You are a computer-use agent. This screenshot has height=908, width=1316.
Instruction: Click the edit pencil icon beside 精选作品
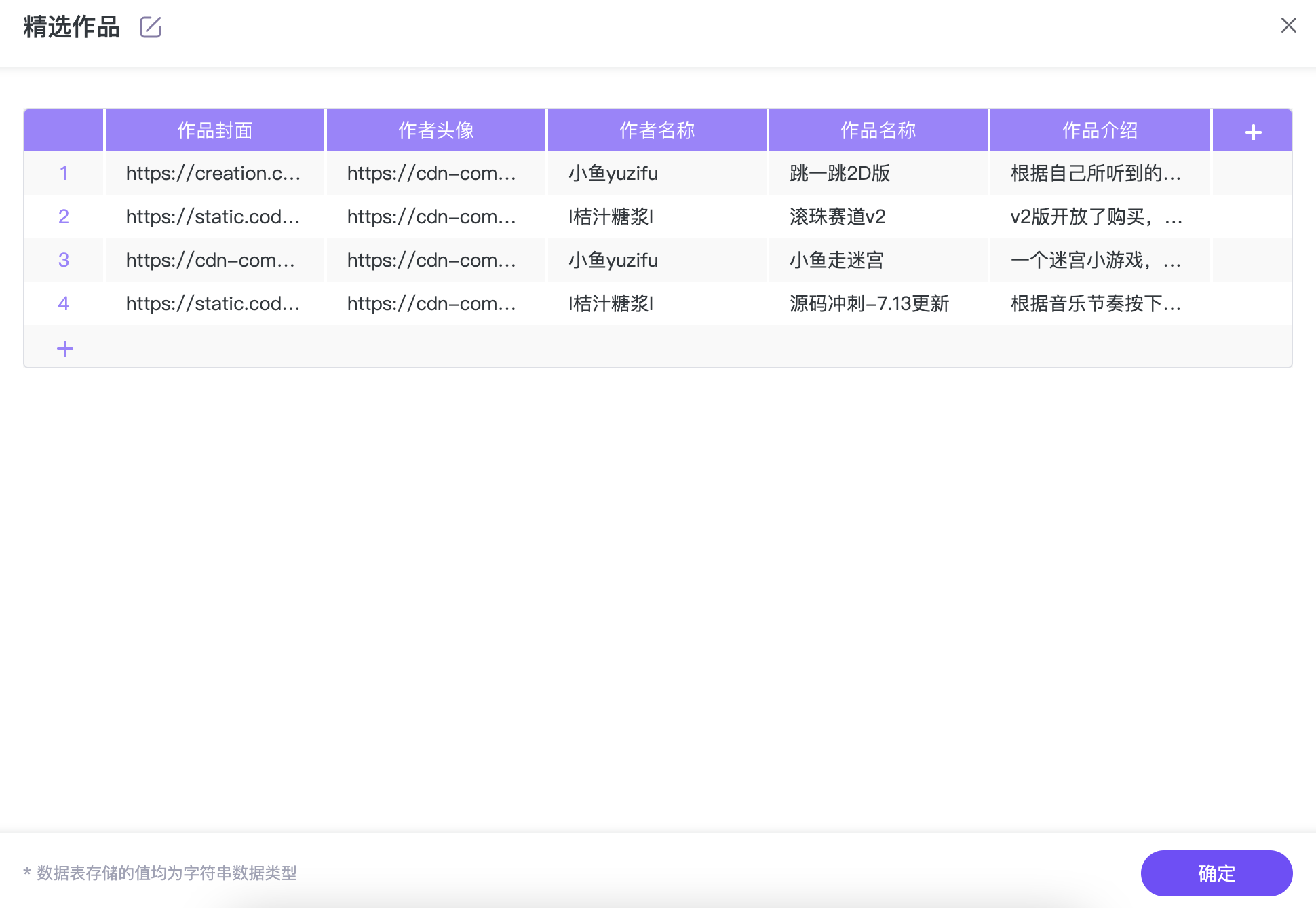pos(150,27)
